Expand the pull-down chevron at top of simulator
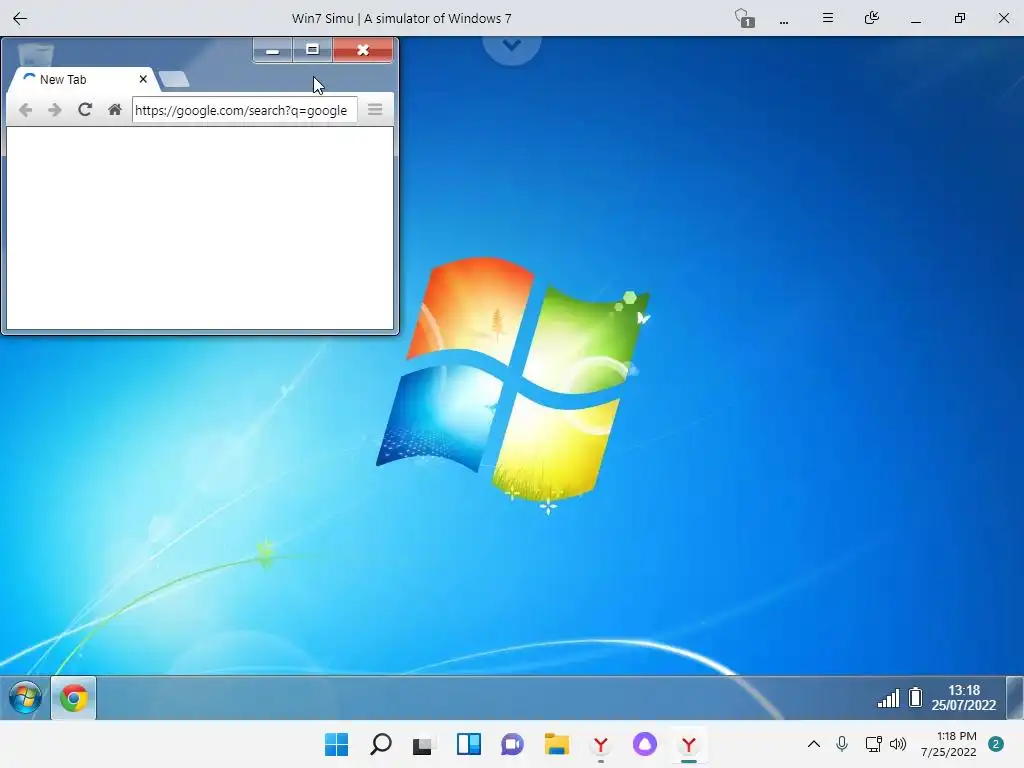The height and width of the screenshot is (768, 1024). (512, 46)
